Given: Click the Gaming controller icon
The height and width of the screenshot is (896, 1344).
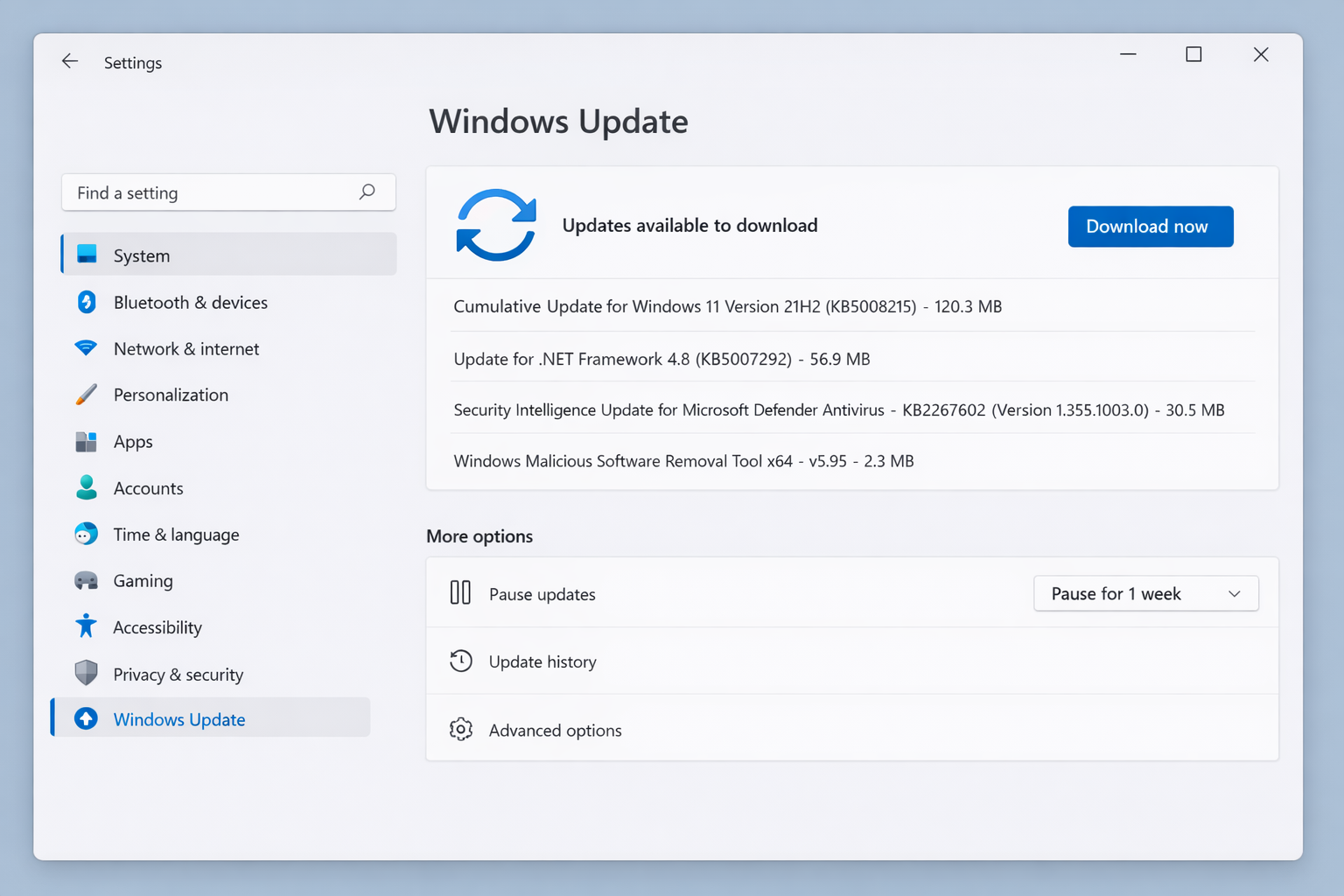Looking at the screenshot, I should click(86, 581).
